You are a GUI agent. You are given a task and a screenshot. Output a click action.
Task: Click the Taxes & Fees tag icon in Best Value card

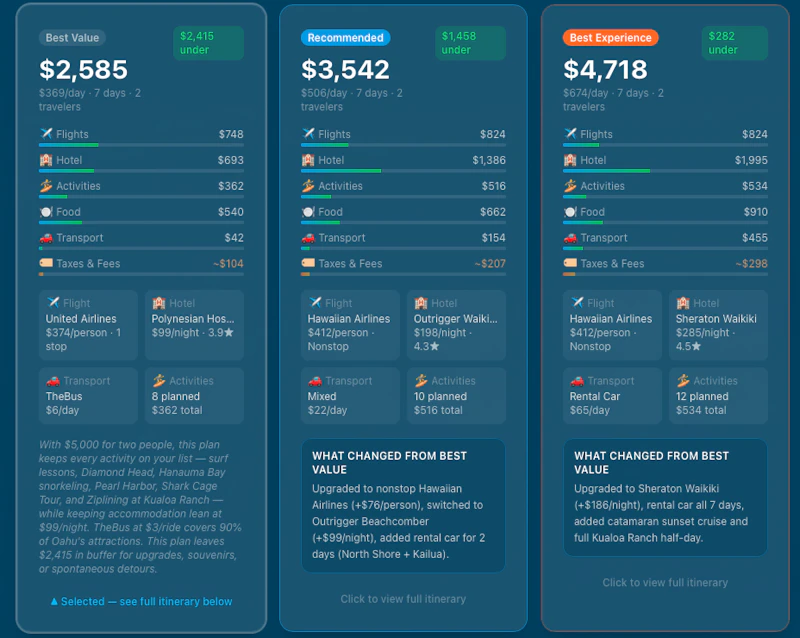(x=46, y=263)
